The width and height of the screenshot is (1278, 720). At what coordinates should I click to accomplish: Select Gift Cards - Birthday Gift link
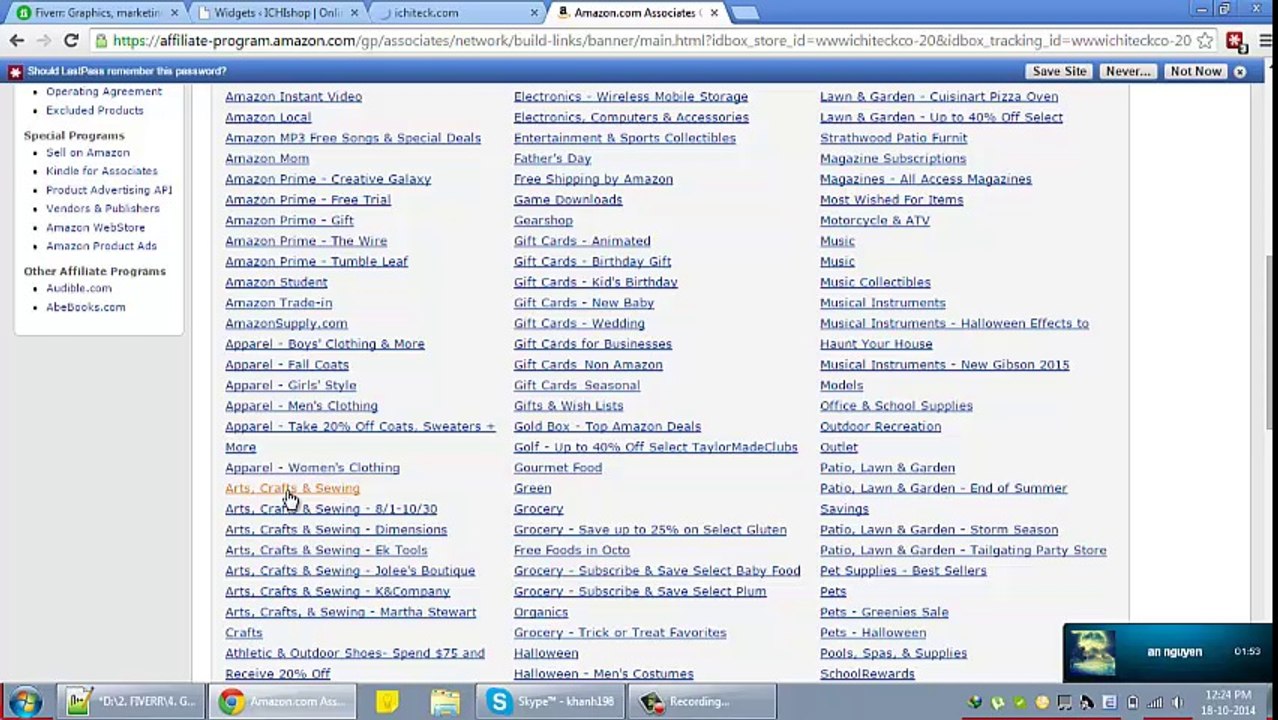click(x=592, y=261)
